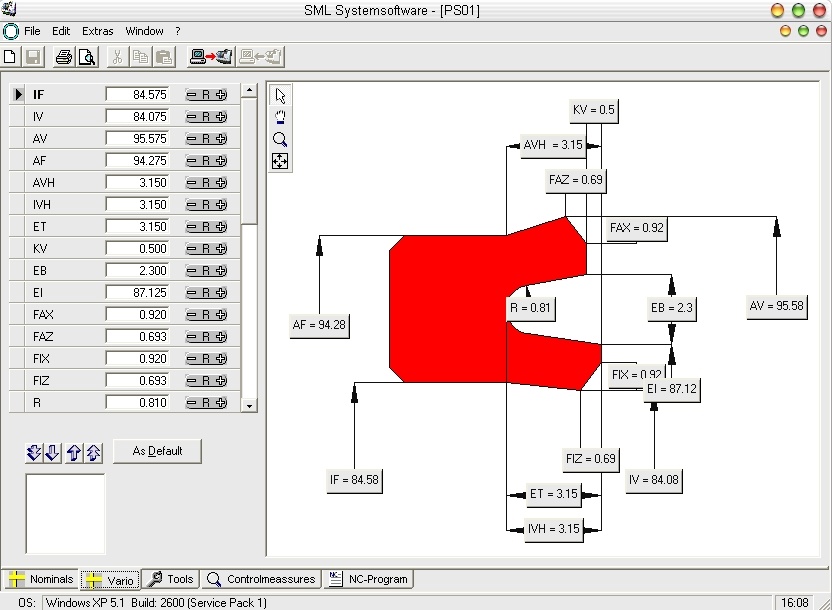Select the arrow pointer tool
Screen dimensions: 833x610
pos(280,96)
